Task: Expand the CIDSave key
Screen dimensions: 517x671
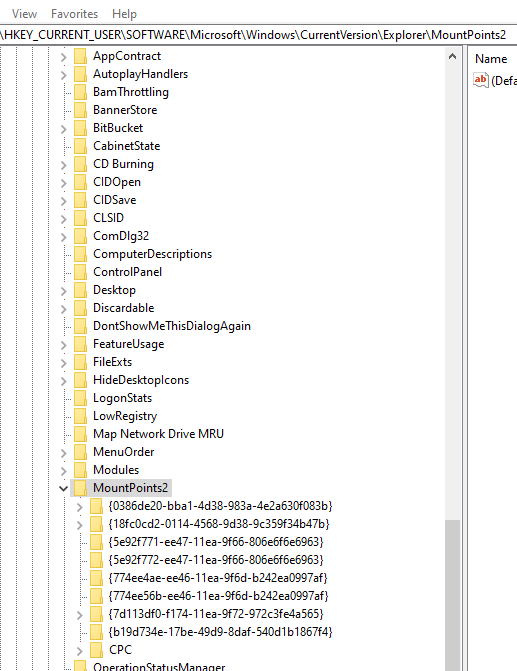Action: 63,201
